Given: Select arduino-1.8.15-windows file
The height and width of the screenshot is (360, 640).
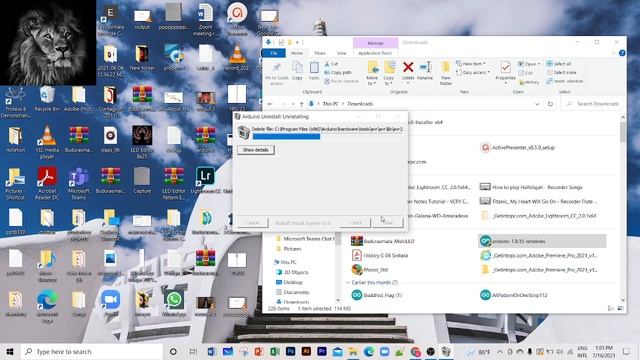Looking at the screenshot, I should [542, 241].
